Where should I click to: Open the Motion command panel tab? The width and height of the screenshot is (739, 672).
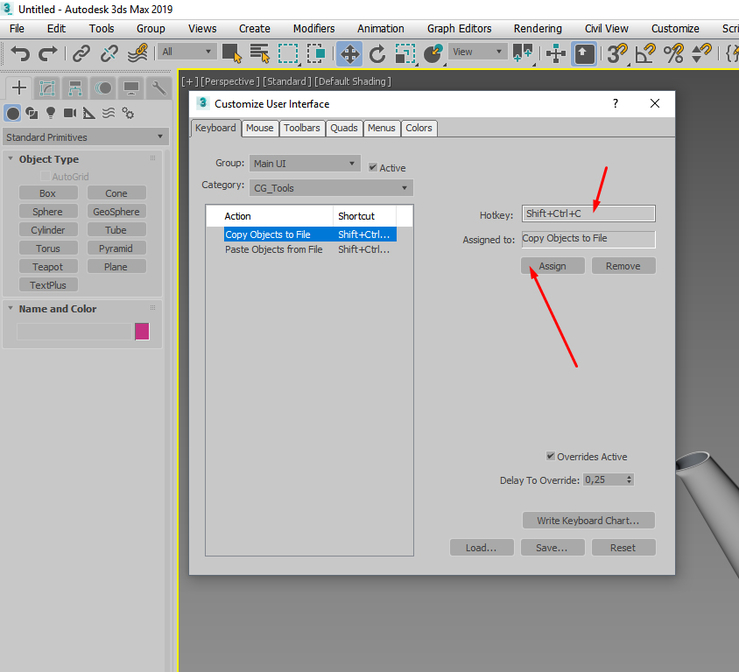[x=103, y=88]
